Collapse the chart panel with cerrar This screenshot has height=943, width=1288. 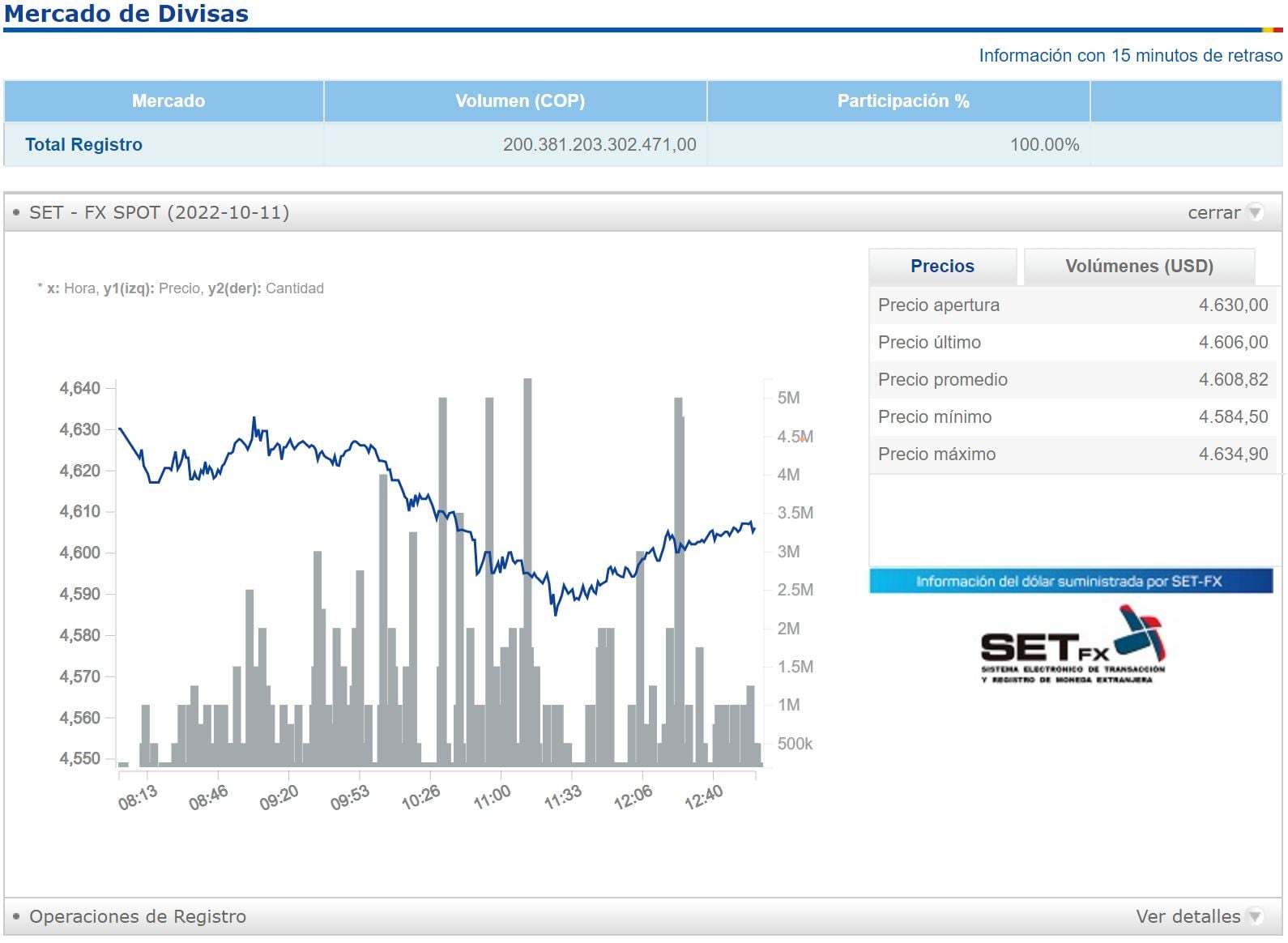point(1213,212)
